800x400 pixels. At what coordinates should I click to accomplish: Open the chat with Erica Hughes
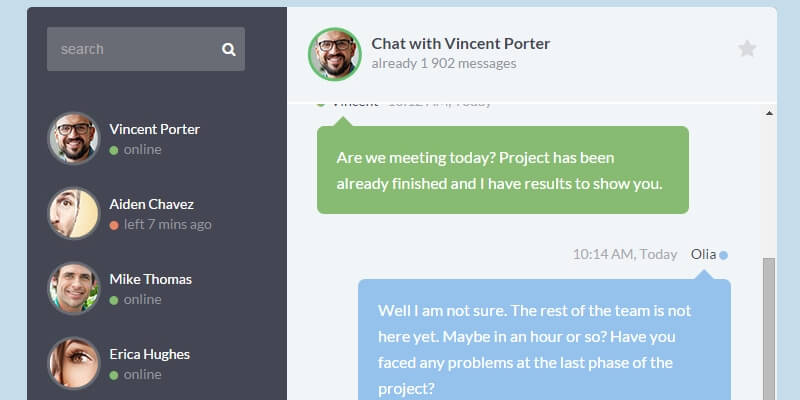(149, 354)
